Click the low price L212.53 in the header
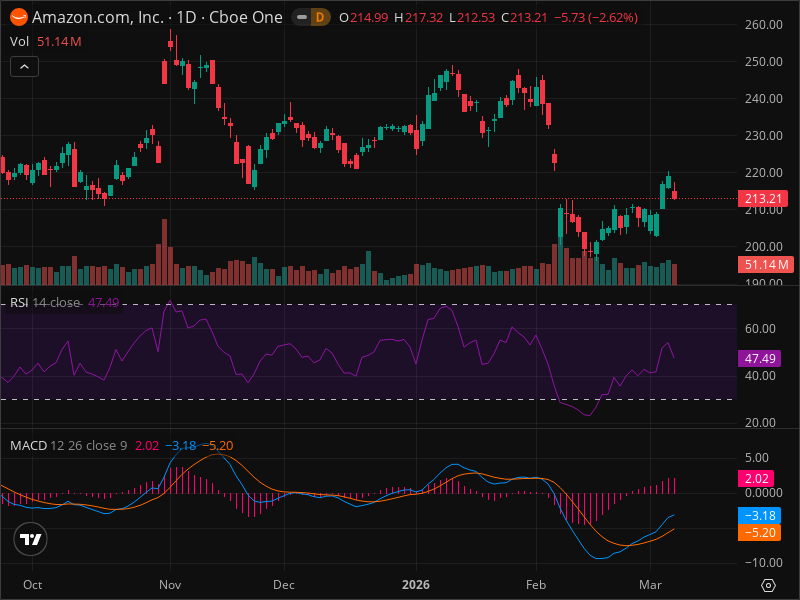The width and height of the screenshot is (800, 600). point(472,18)
